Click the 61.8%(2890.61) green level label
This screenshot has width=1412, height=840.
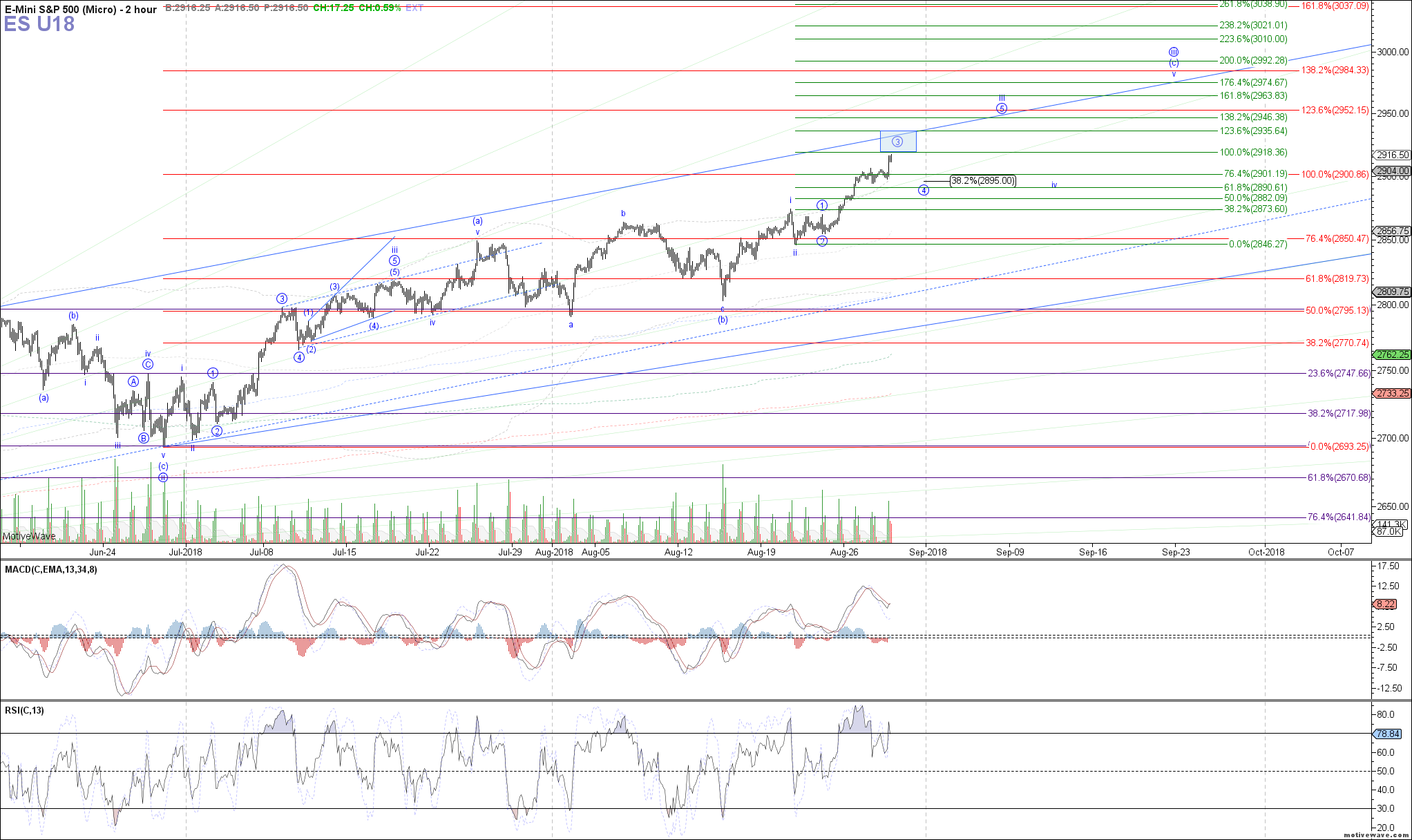(x=1256, y=187)
